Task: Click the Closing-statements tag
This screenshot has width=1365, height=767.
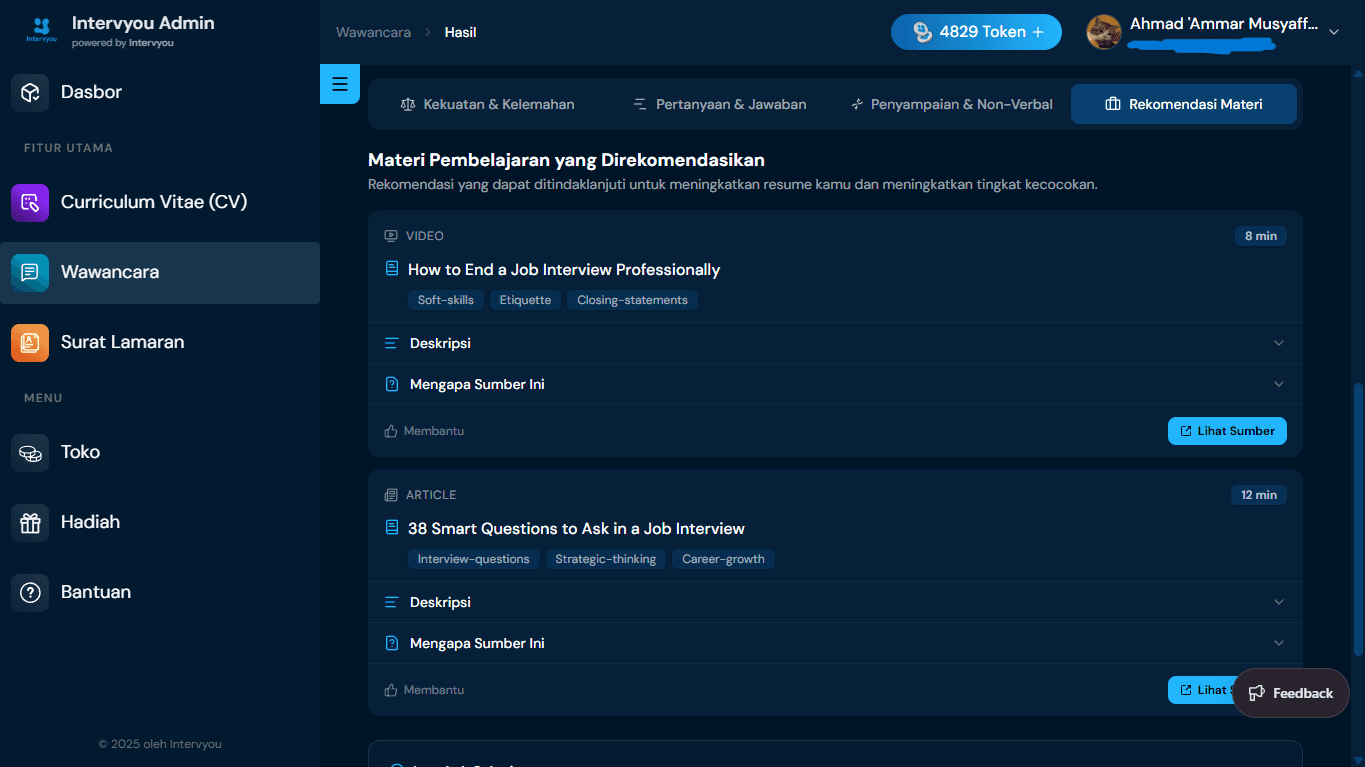Action: point(632,300)
